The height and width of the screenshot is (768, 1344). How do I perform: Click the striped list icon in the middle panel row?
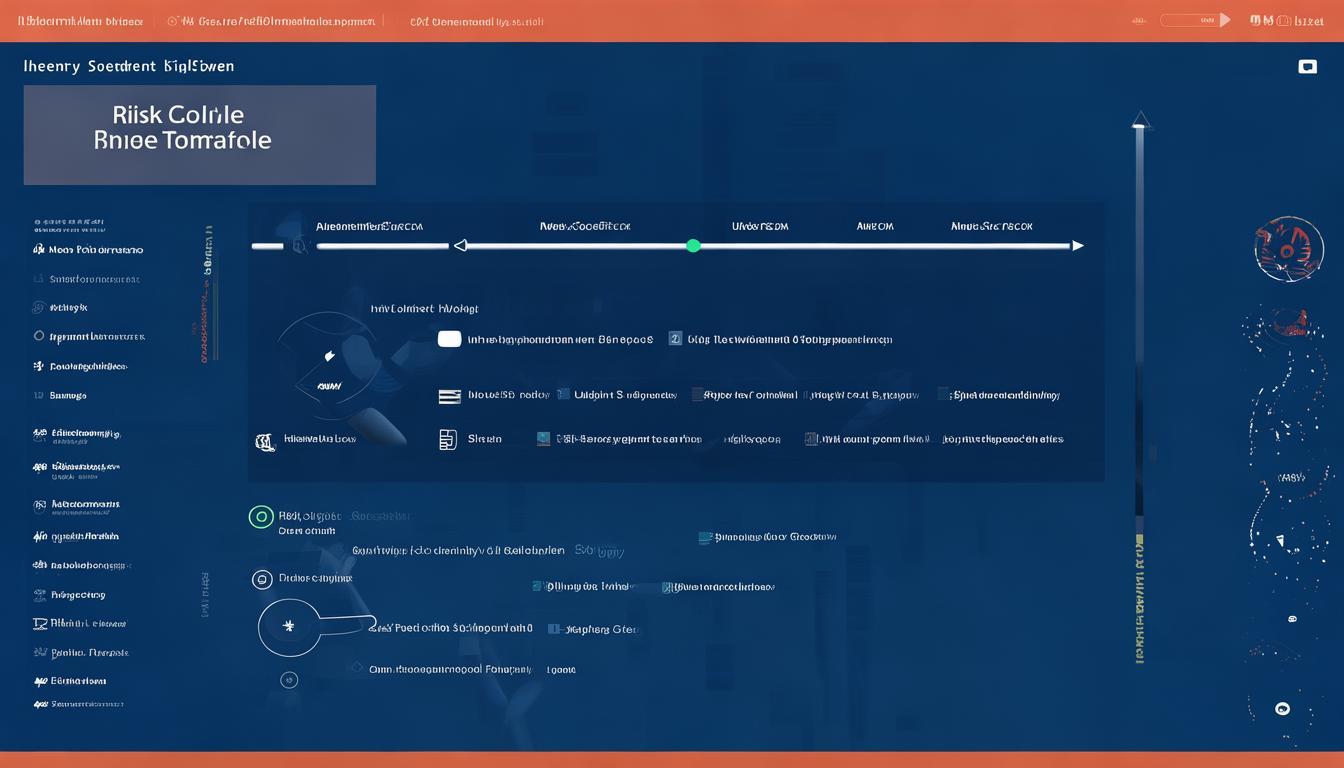(449, 396)
